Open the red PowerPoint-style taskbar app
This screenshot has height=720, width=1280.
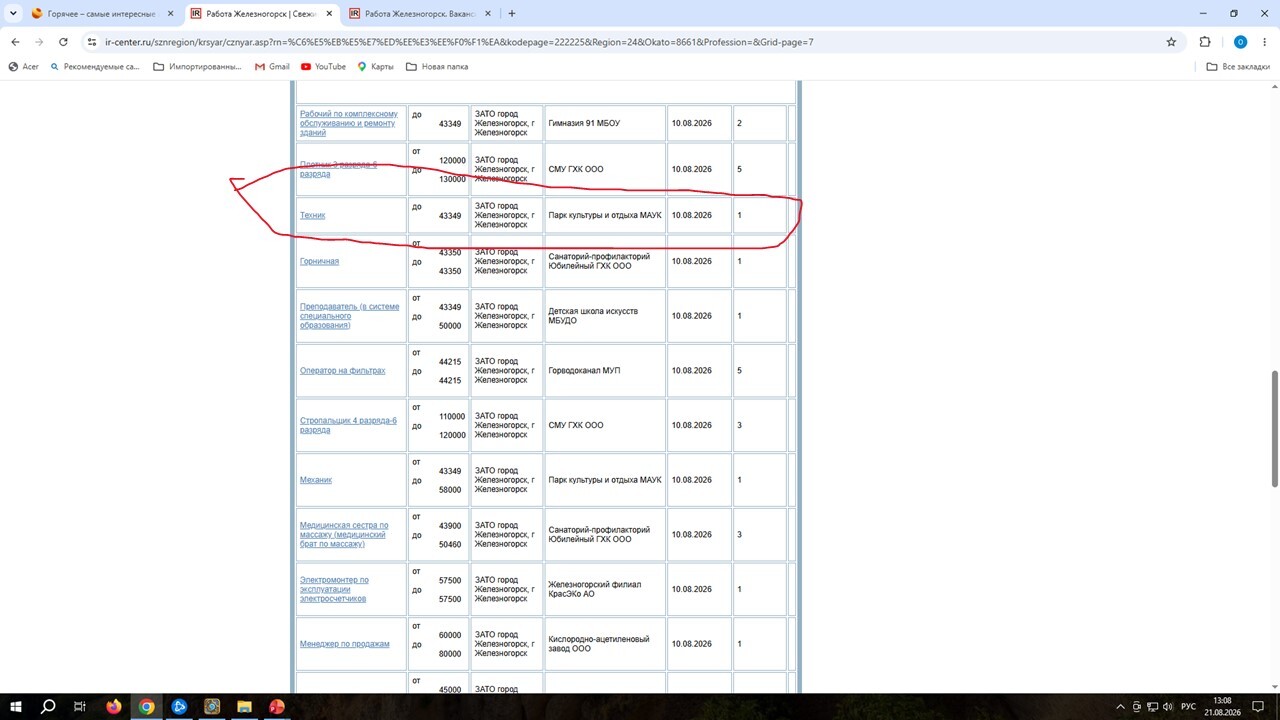point(277,707)
